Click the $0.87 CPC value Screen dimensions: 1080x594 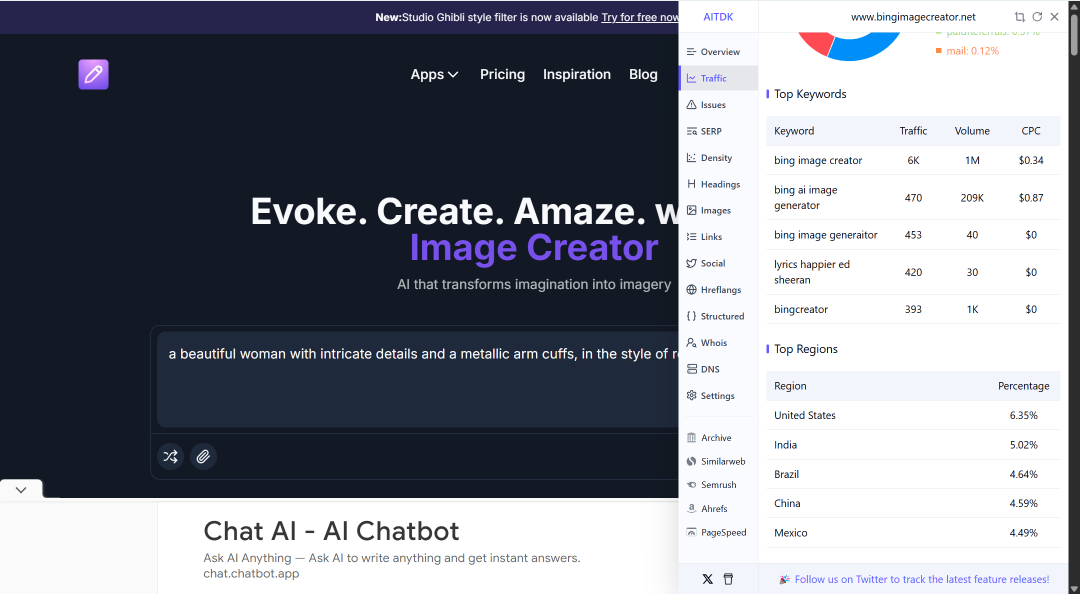point(1030,198)
